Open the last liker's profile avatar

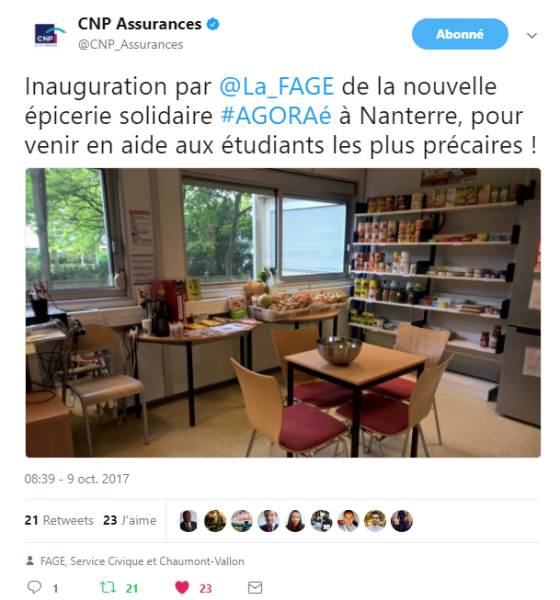(x=402, y=521)
